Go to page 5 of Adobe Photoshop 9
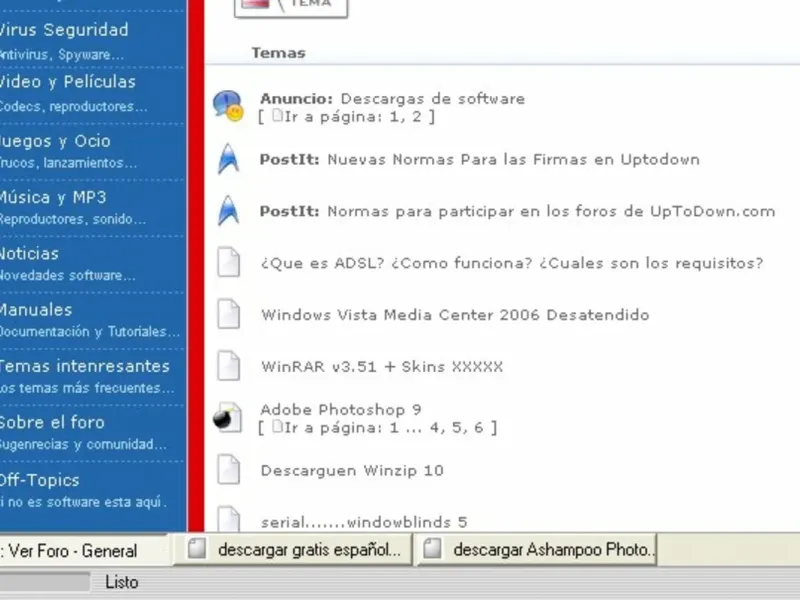 [x=456, y=428]
